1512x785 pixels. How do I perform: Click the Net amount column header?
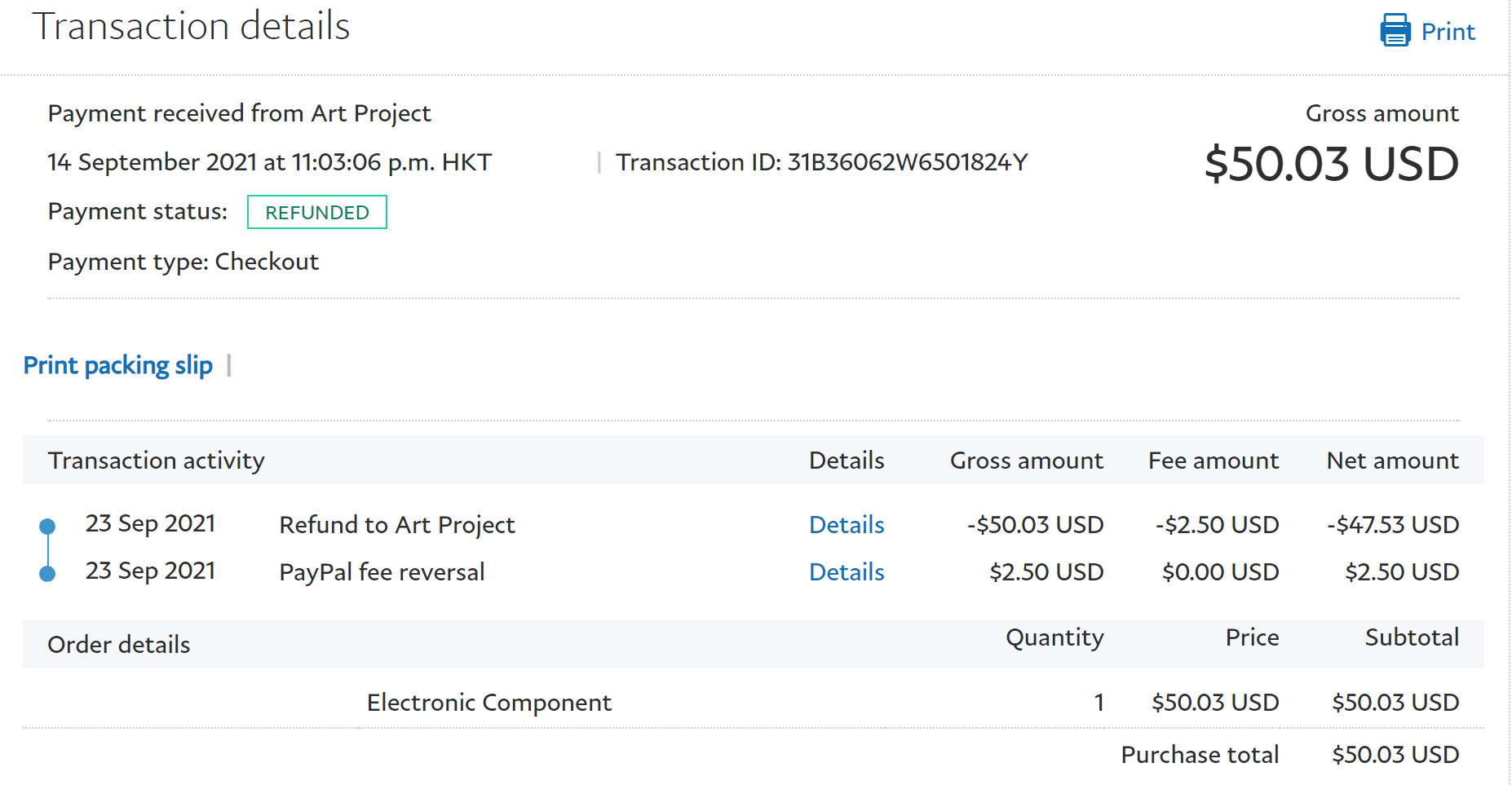click(x=1392, y=461)
